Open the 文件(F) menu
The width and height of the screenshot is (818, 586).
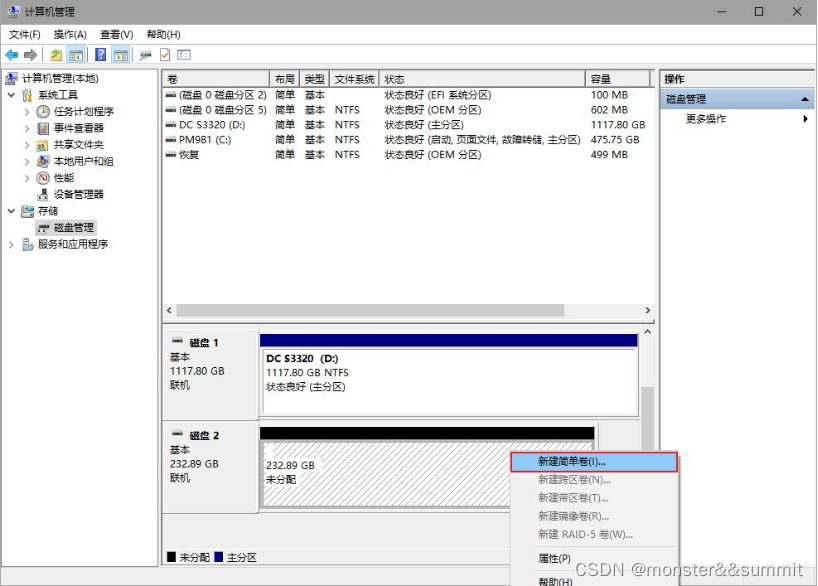click(25, 34)
